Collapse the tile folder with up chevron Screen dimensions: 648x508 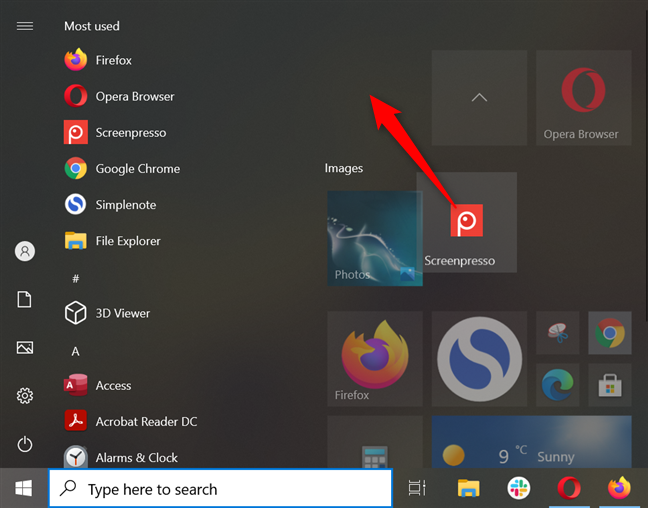(479, 98)
